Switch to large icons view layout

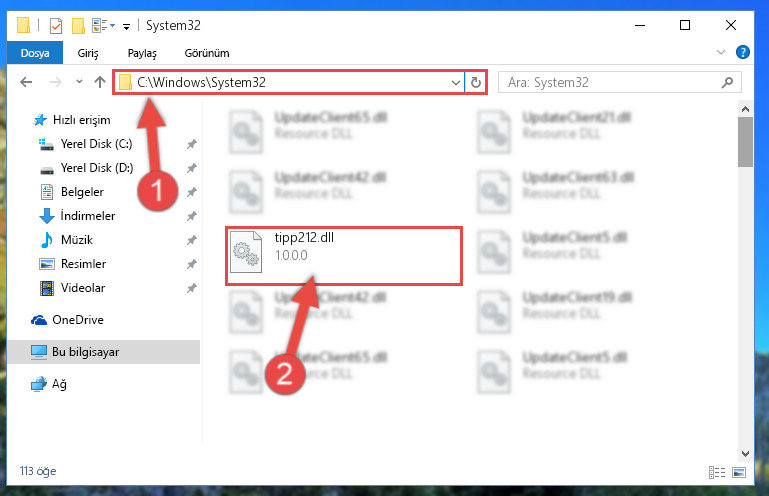coord(739,472)
